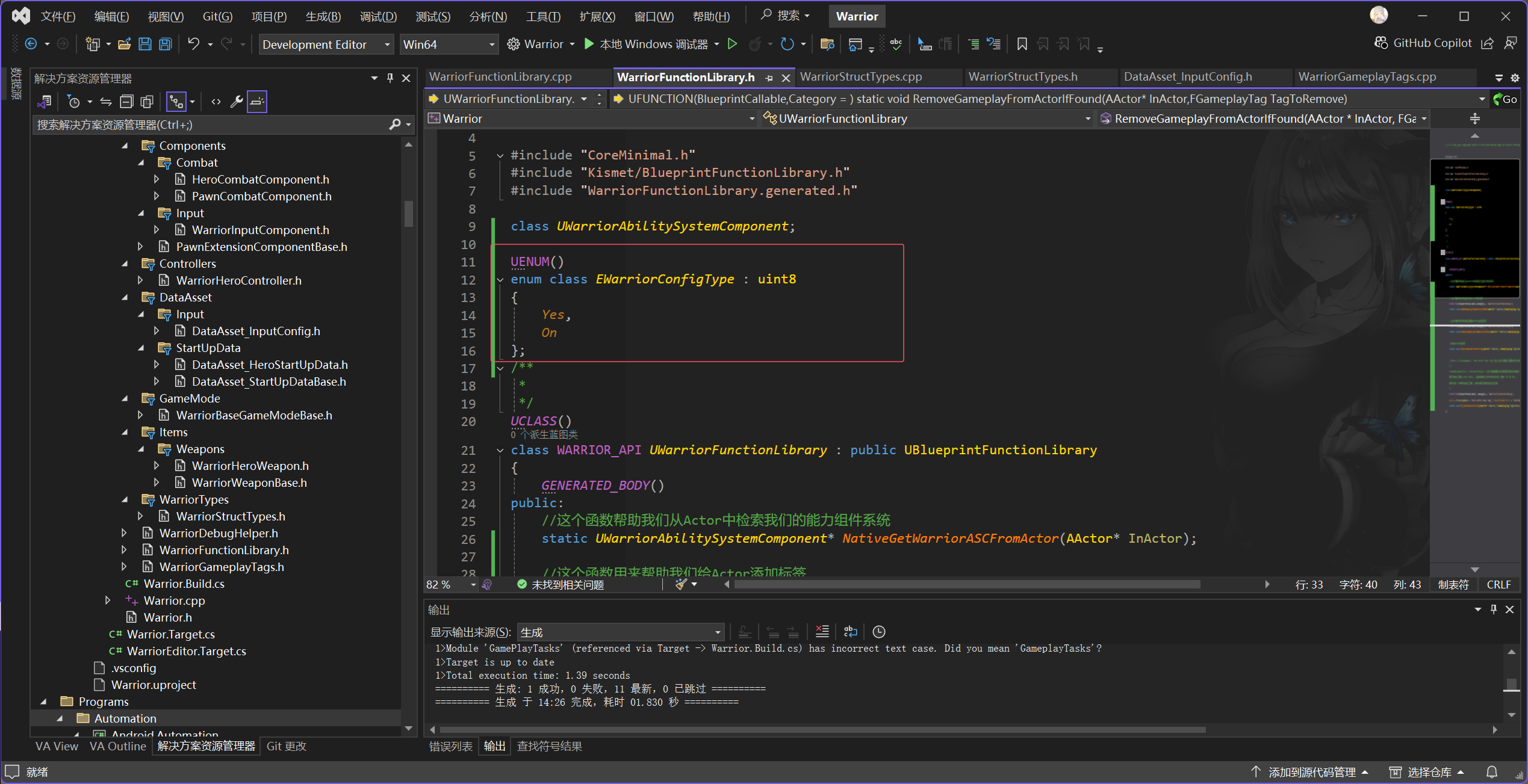1528x784 pixels.
Task: Click the Output panel clock timestamp icon
Action: 879,632
